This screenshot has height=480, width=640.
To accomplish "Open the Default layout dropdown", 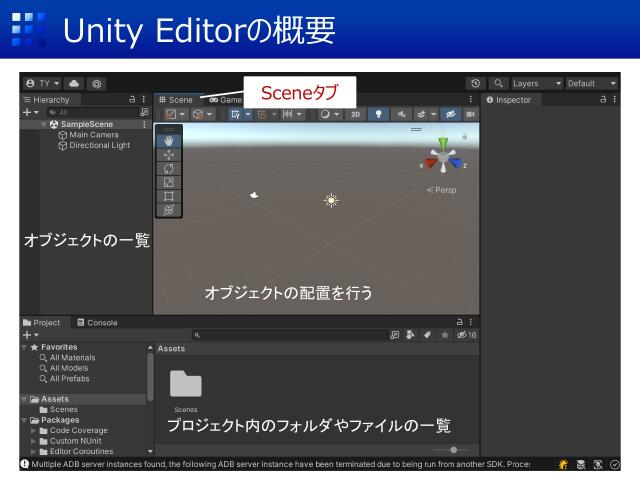I will coord(592,84).
